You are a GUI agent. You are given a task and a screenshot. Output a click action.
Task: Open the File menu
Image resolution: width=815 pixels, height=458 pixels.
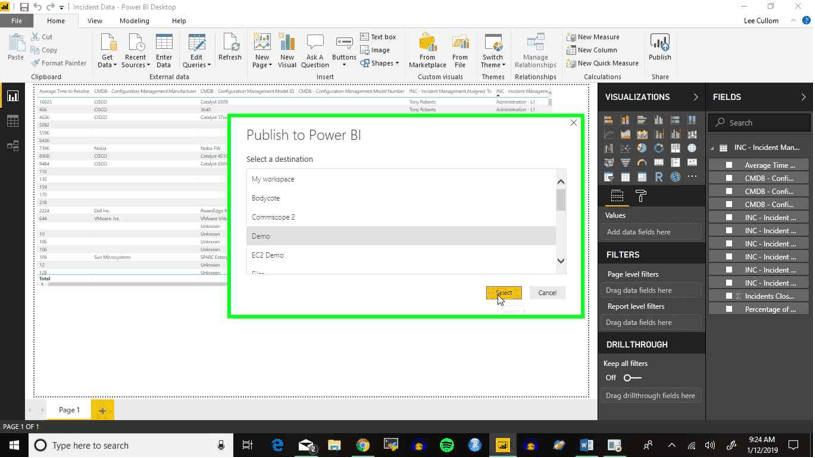(17, 21)
